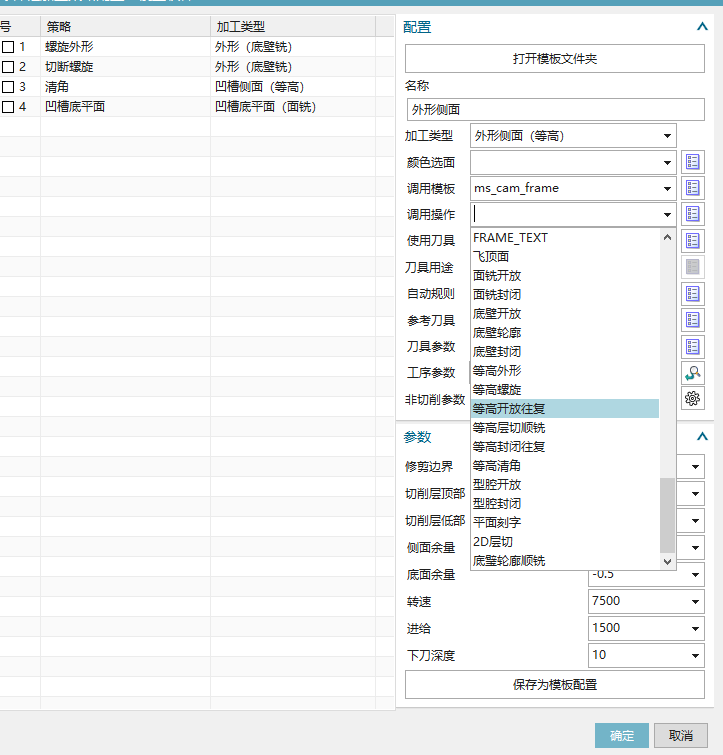Viewport: 723px width, 755px height.
Task: Click the 调用操作 text input field
Action: pos(565,214)
